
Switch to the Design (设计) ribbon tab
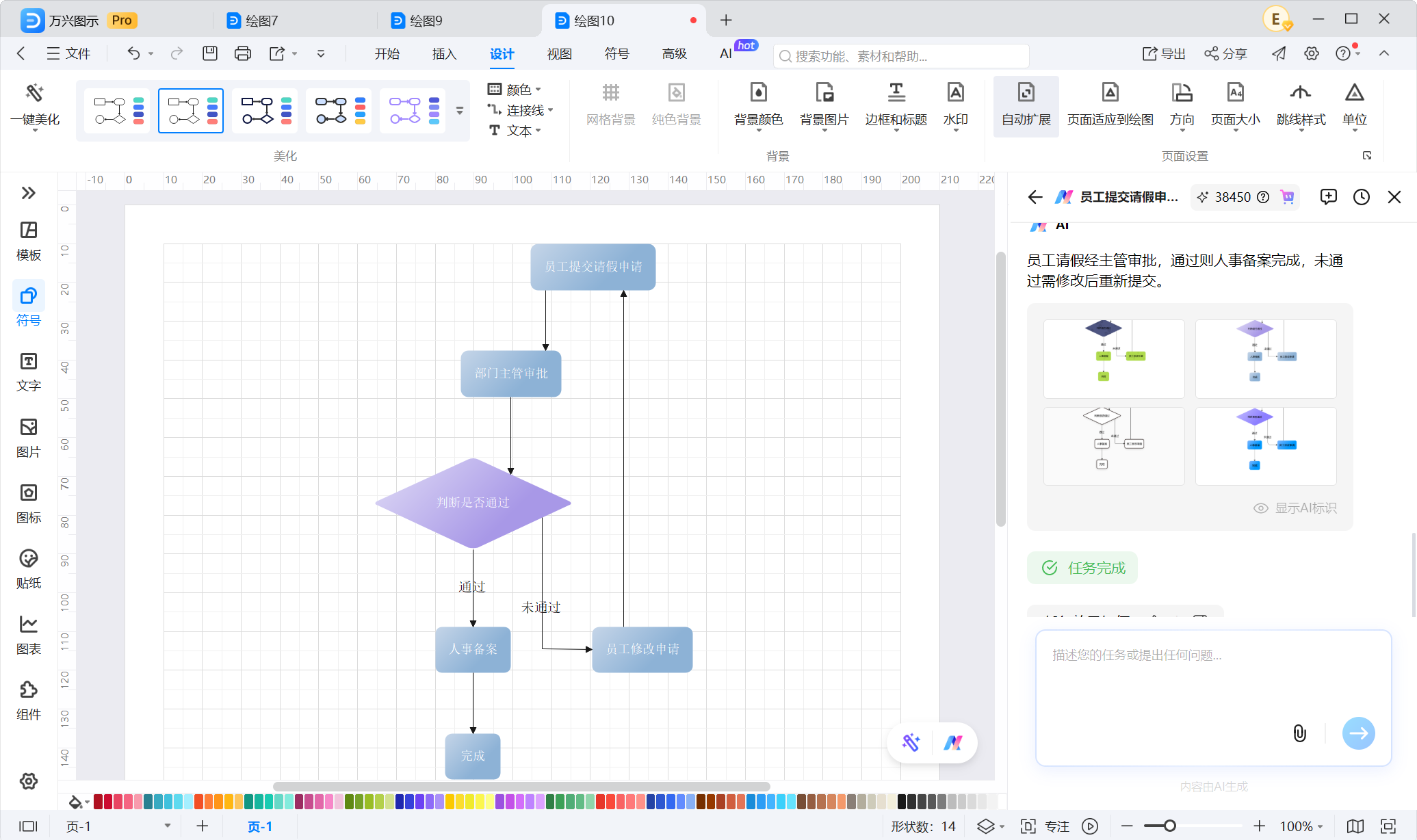click(x=502, y=54)
